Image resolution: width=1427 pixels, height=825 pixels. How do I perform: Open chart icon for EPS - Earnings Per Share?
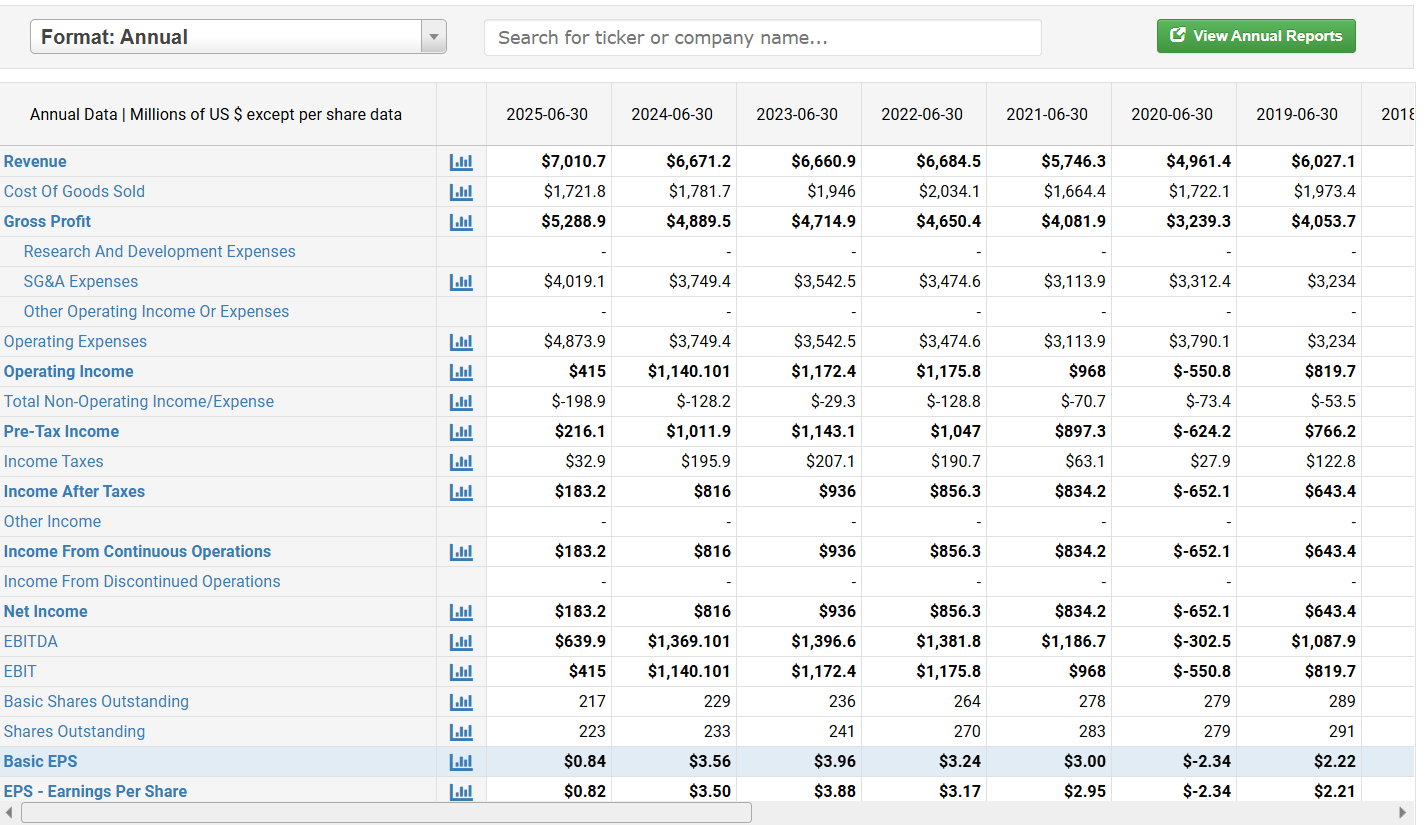point(461,791)
